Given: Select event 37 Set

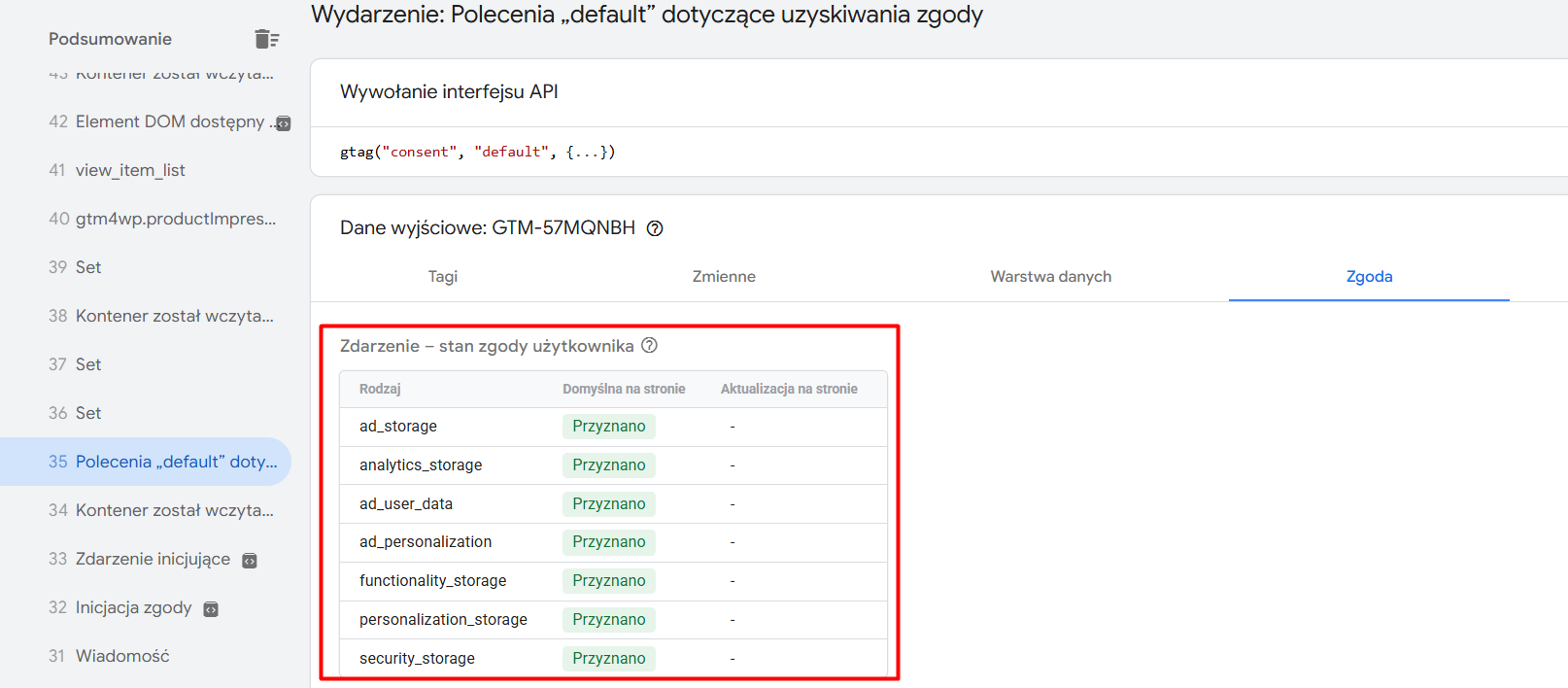Looking at the screenshot, I should coord(146,364).
